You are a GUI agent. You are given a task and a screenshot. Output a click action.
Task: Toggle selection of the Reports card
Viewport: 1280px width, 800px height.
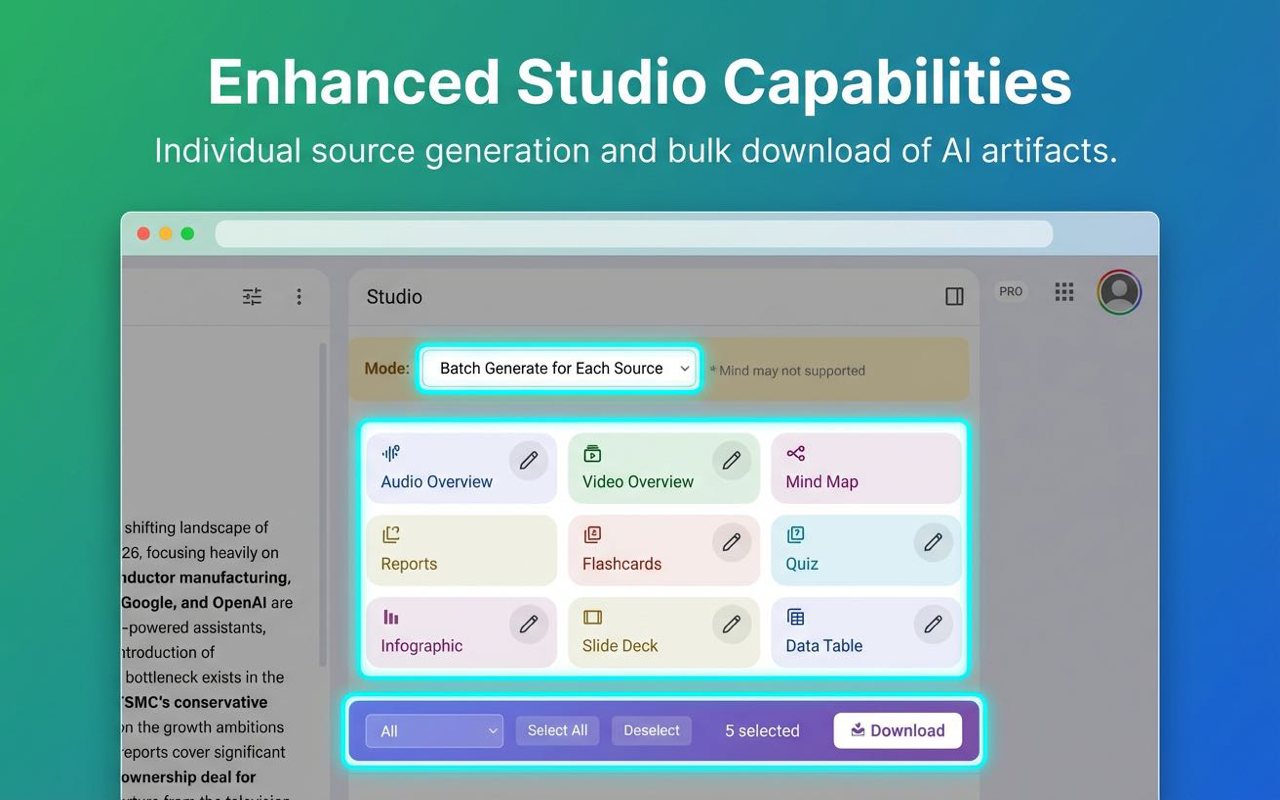pyautogui.click(x=440, y=563)
